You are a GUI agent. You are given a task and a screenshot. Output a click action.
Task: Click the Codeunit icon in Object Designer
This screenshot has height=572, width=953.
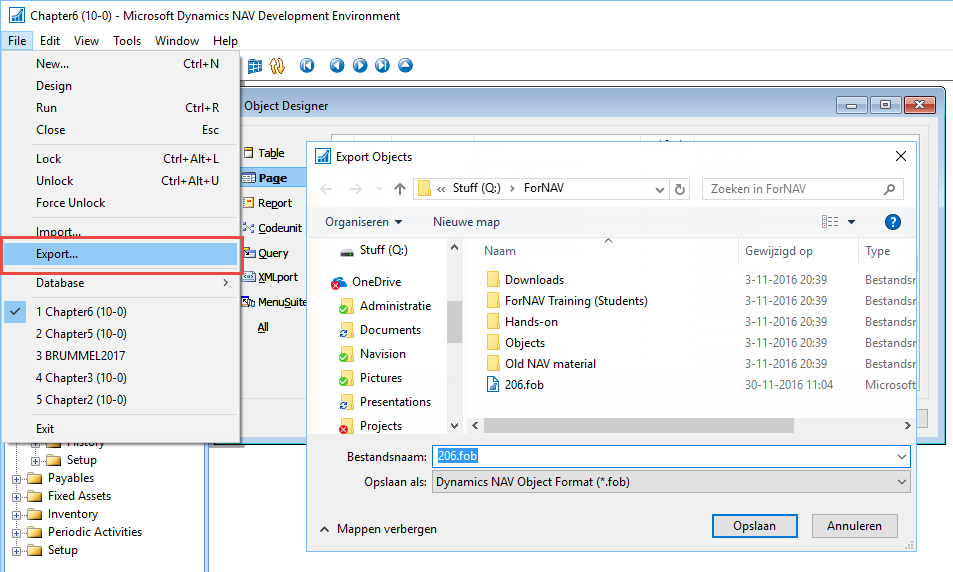point(249,228)
